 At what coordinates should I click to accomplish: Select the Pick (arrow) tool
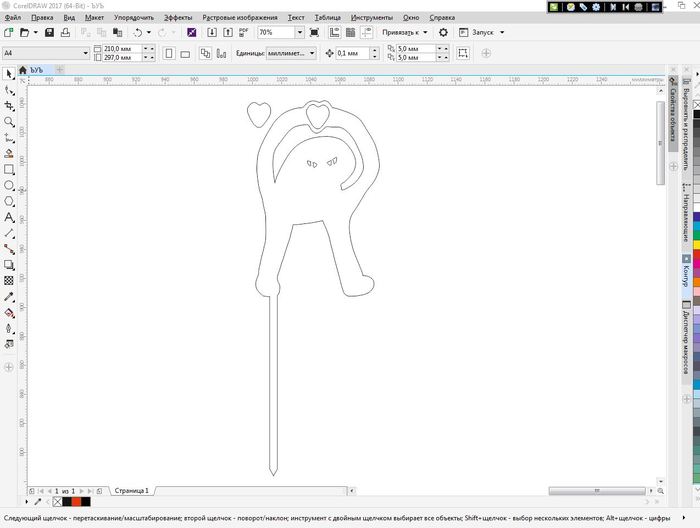pos(9,73)
